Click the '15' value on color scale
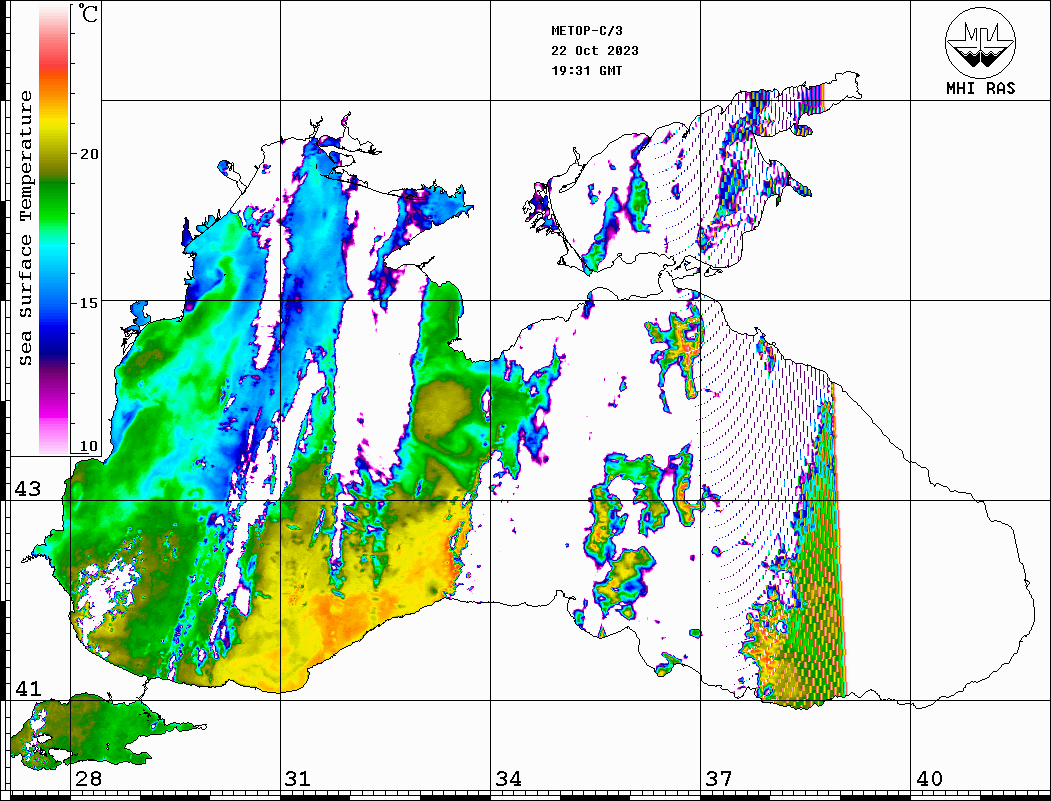1051x801 pixels. pos(88,303)
